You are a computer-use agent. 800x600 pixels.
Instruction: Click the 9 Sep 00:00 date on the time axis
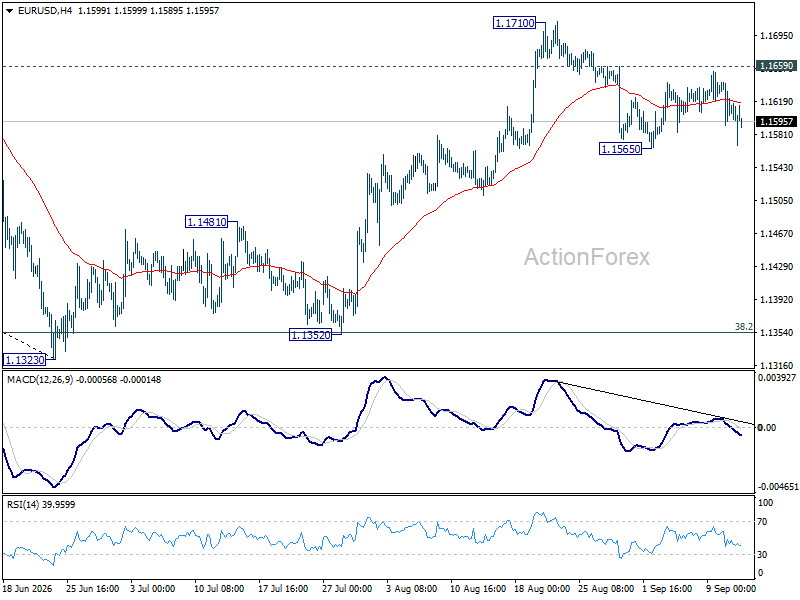click(x=731, y=589)
